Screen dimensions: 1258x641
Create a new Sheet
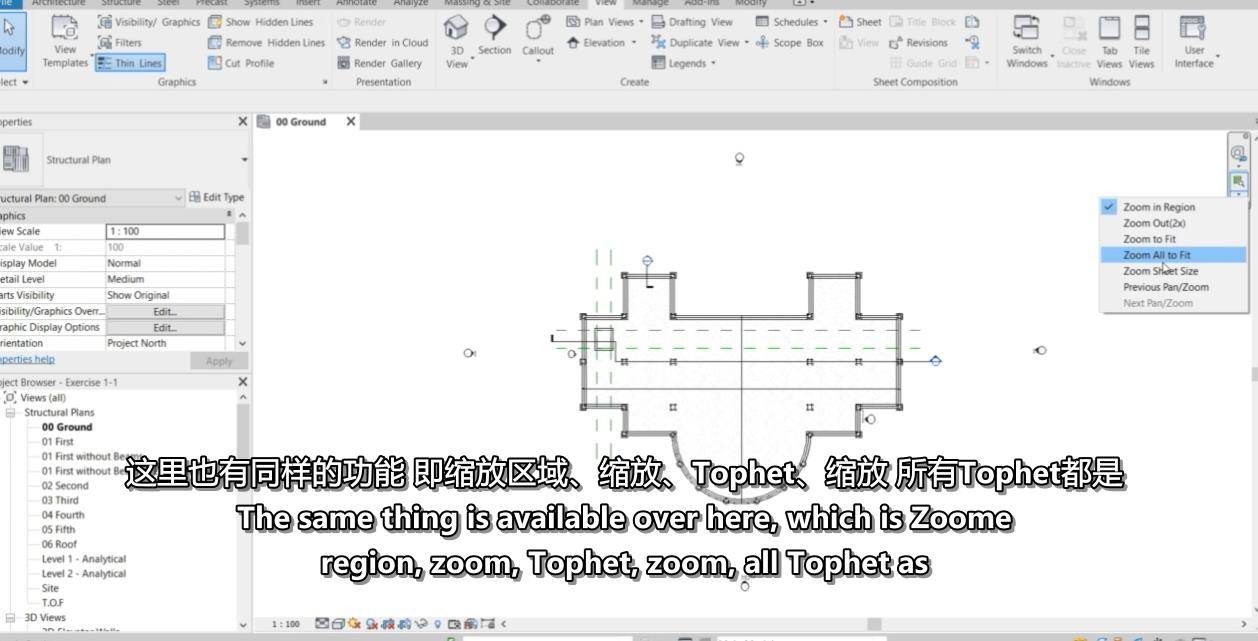(x=860, y=22)
